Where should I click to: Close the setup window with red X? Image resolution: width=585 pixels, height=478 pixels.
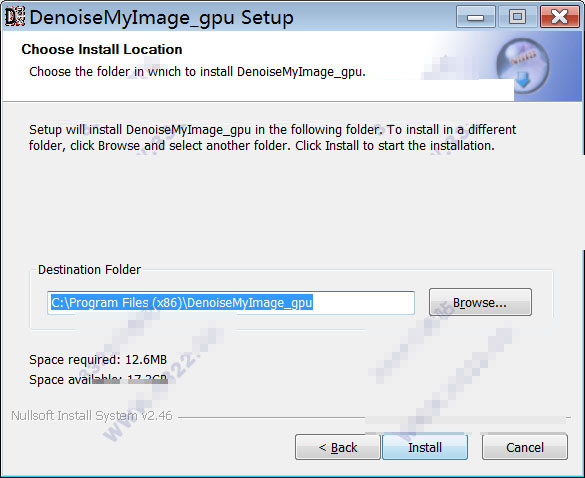click(560, 17)
